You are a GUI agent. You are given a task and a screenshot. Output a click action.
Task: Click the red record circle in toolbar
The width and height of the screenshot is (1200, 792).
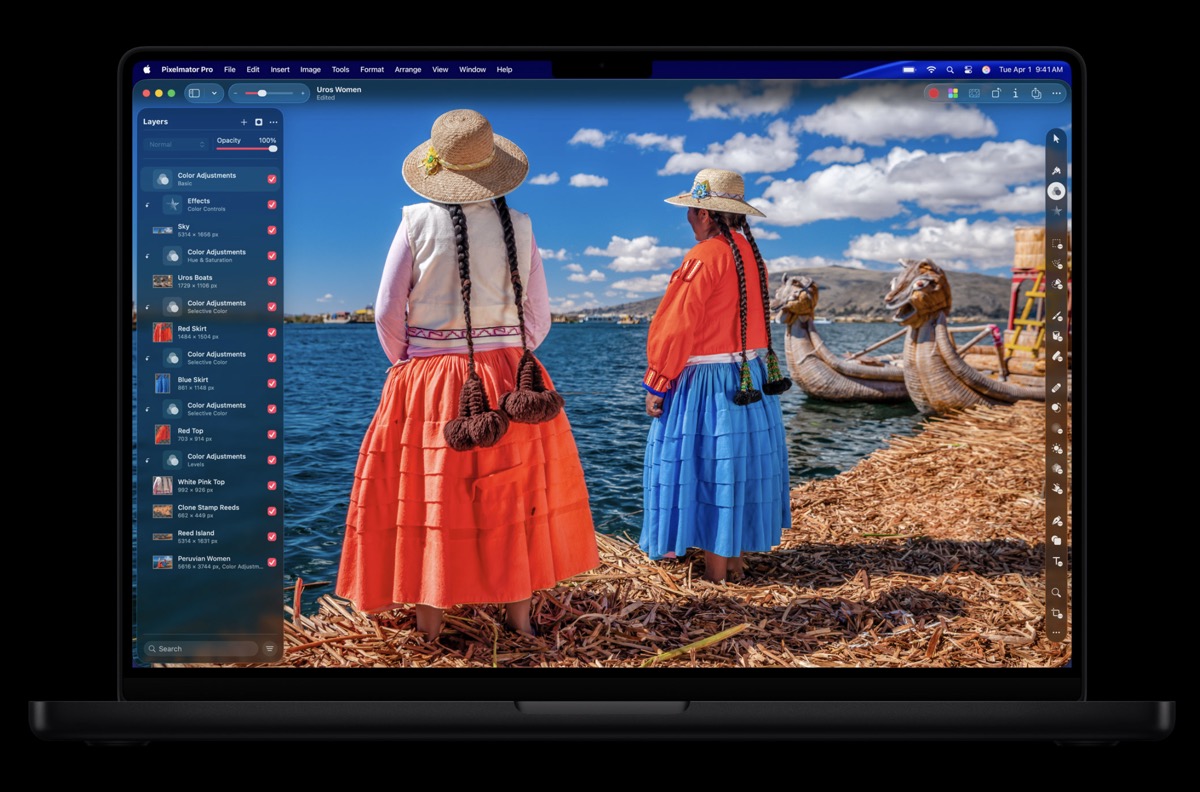934,93
